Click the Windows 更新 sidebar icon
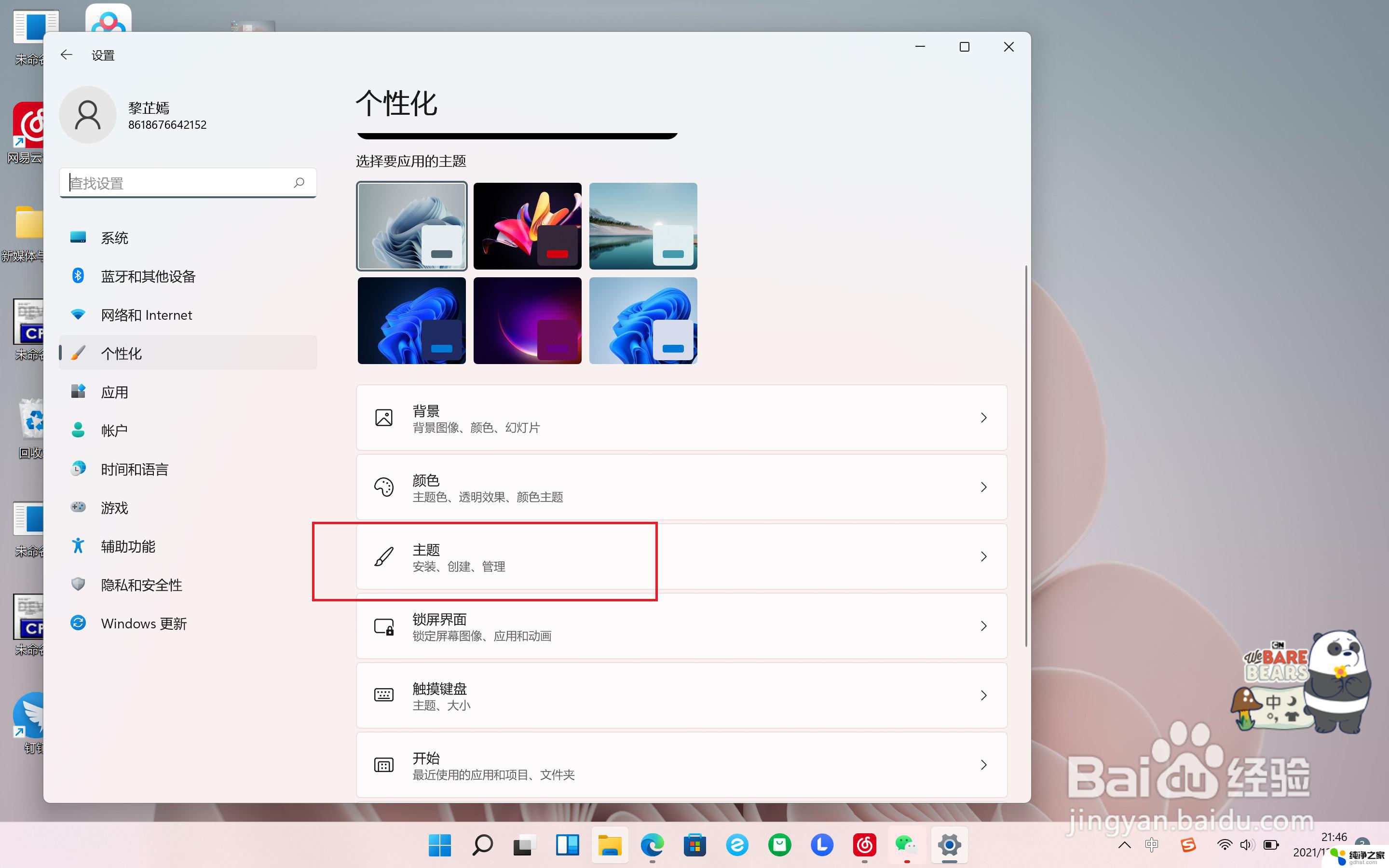This screenshot has width=1389, height=868. tap(78, 623)
